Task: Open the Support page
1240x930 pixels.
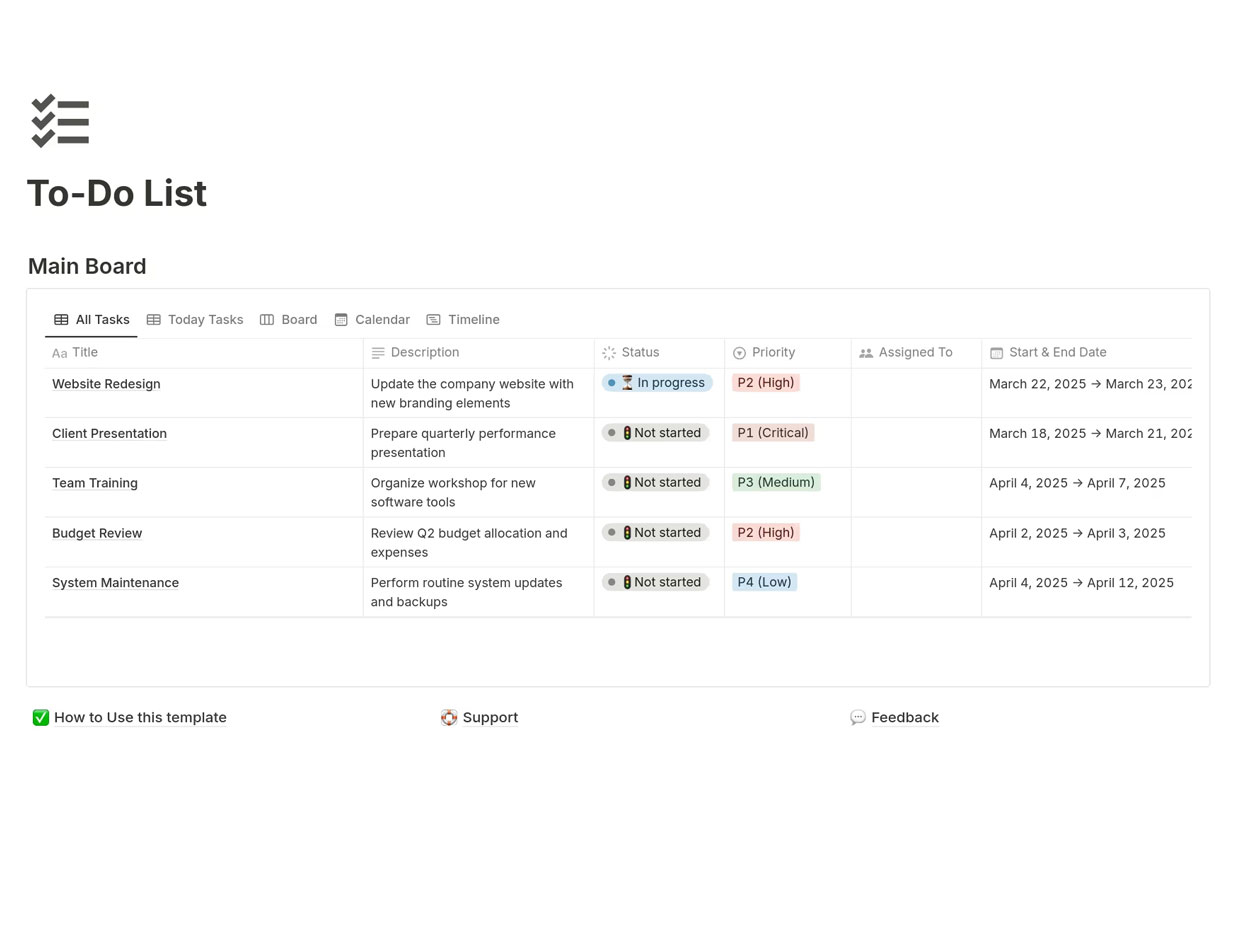Action: [490, 717]
